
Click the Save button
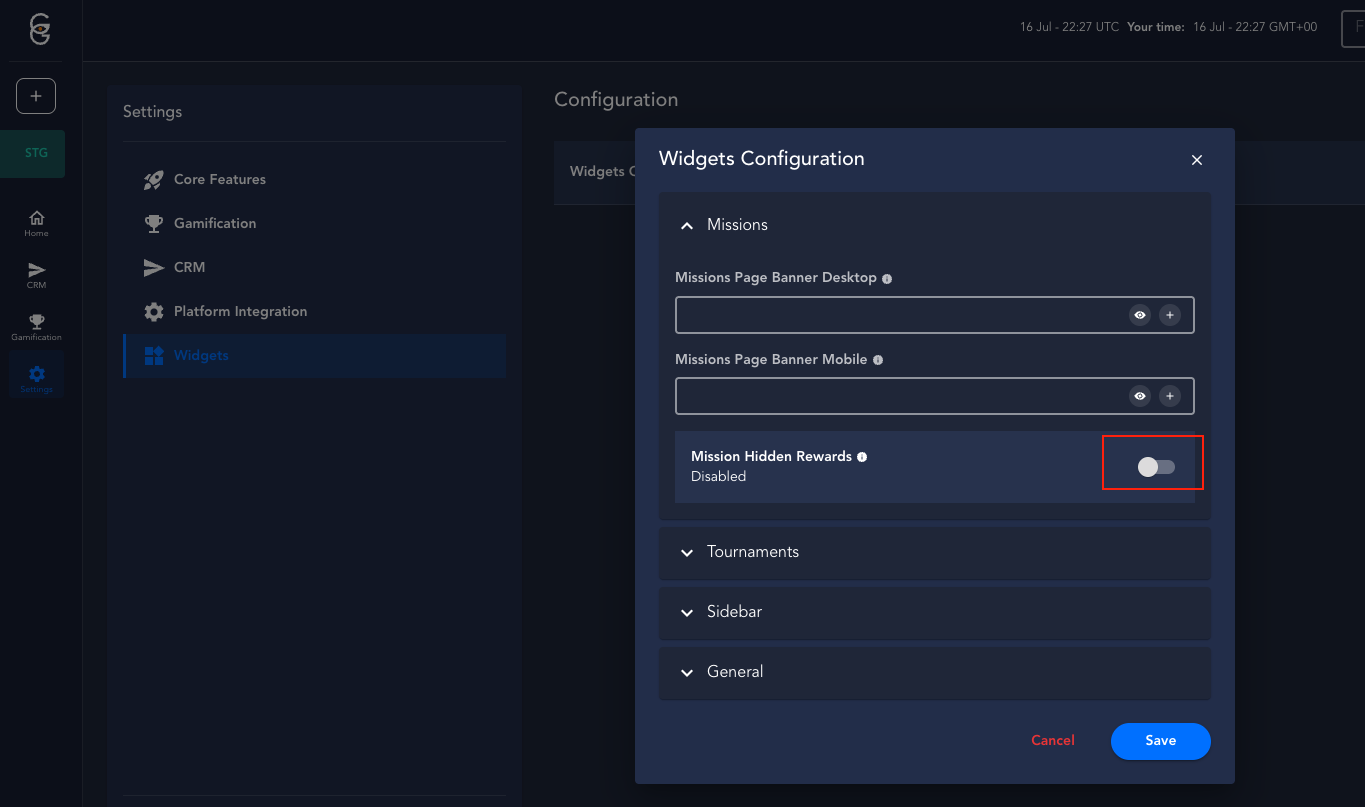point(1160,741)
